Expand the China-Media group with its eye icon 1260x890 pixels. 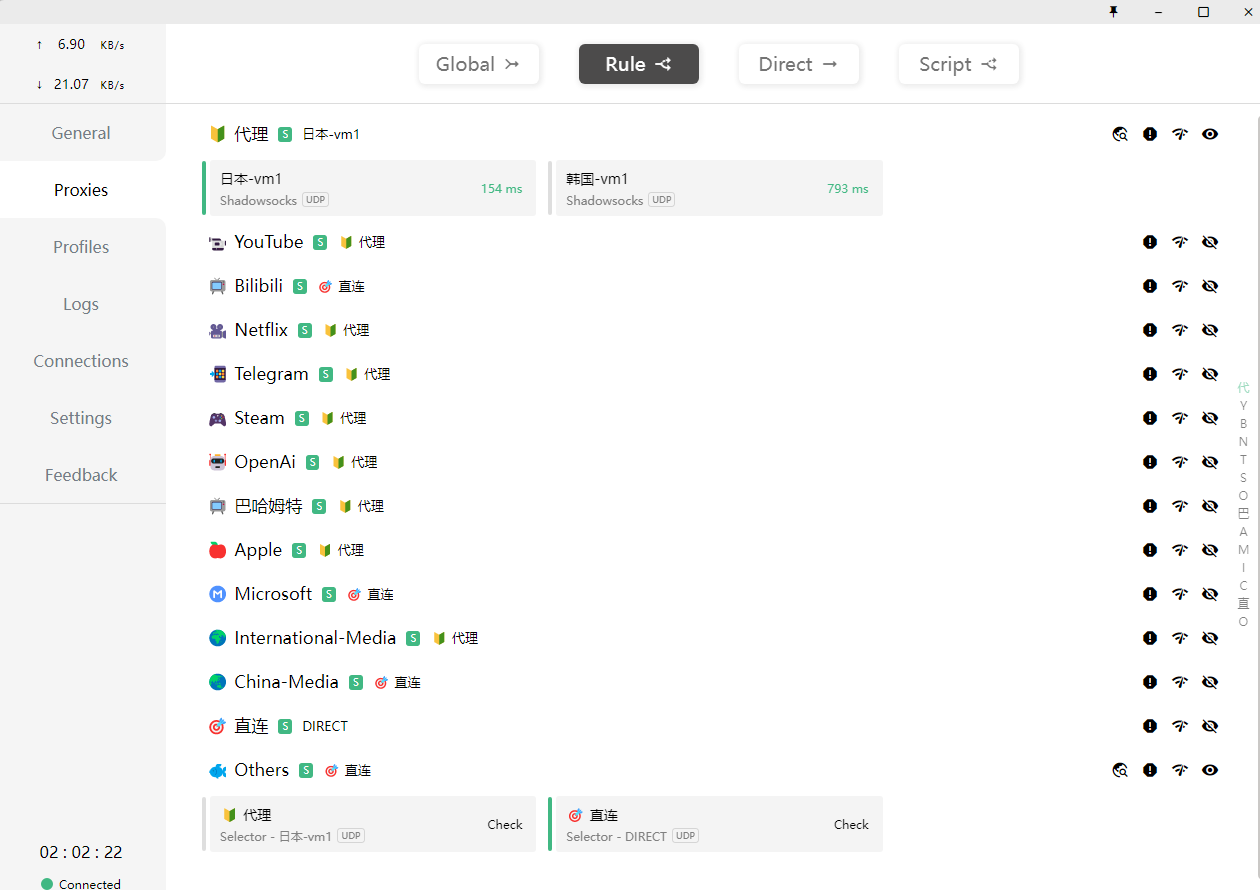pos(1210,682)
